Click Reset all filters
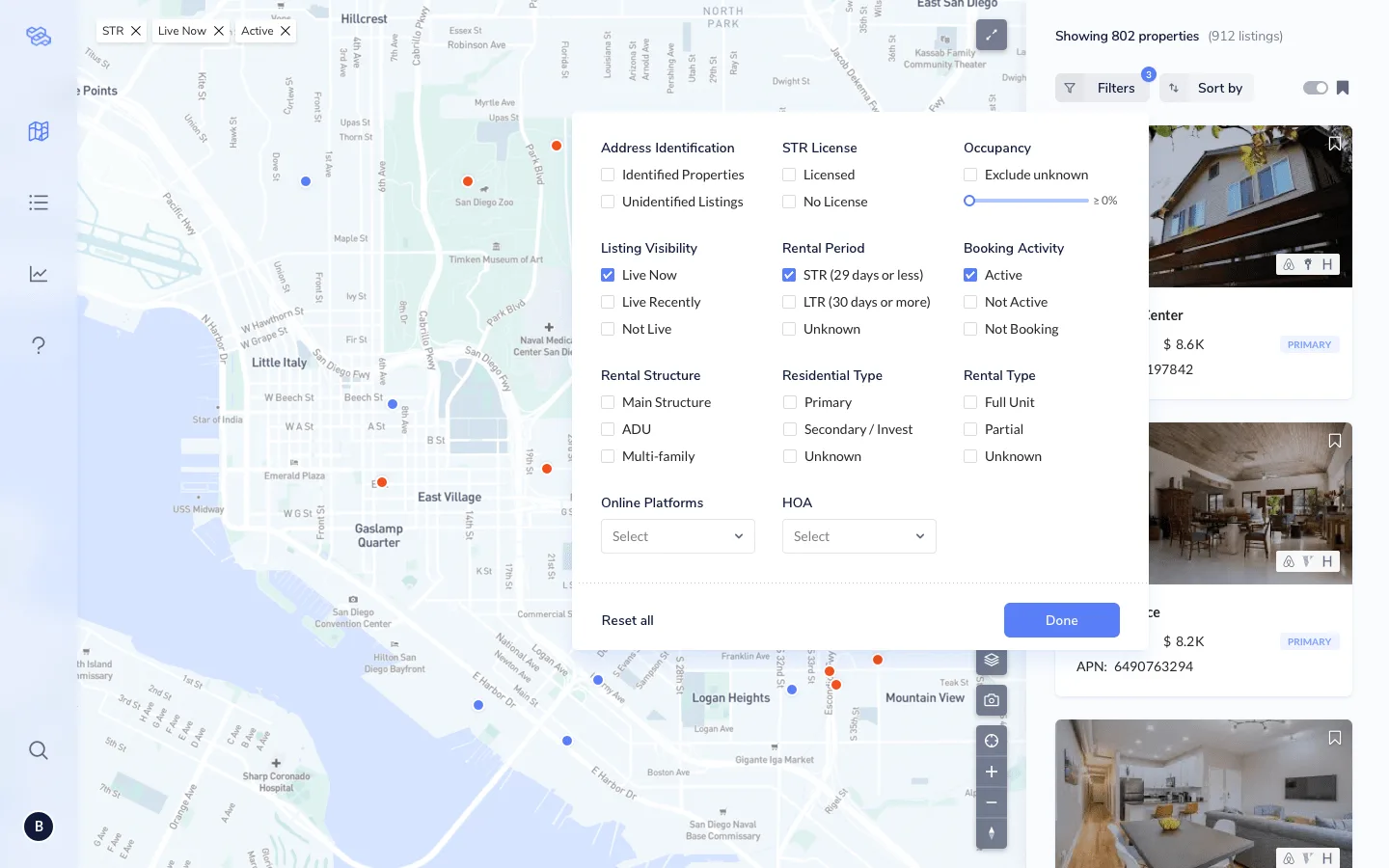The height and width of the screenshot is (868, 1389). [x=627, y=620]
